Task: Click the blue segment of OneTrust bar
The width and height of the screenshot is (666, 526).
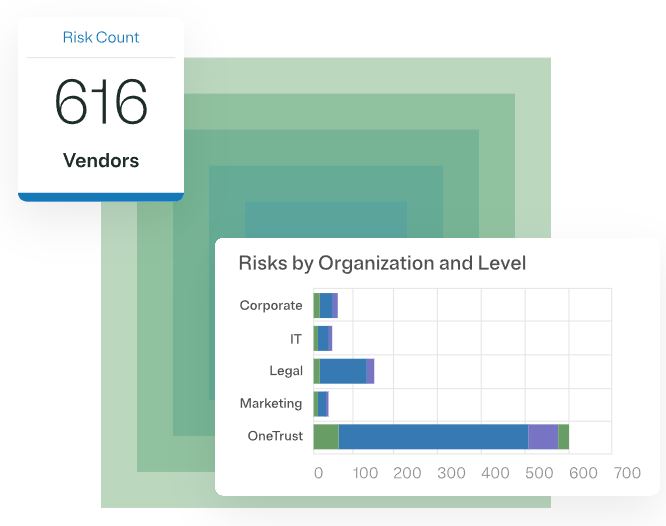Action: click(432, 436)
